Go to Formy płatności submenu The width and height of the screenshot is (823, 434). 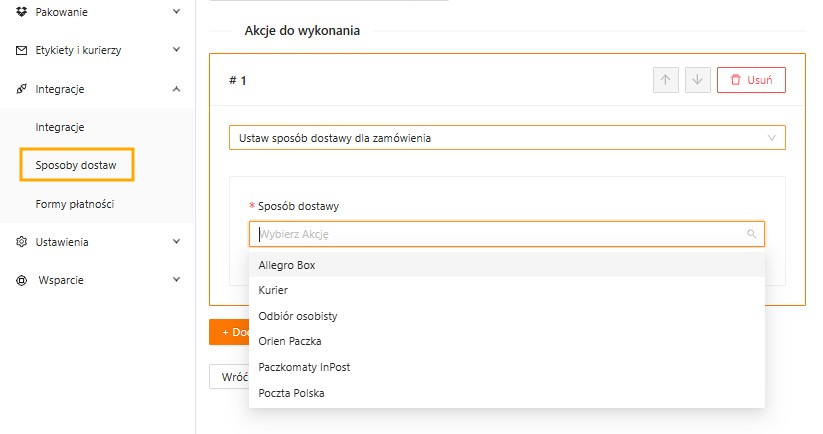point(74,204)
